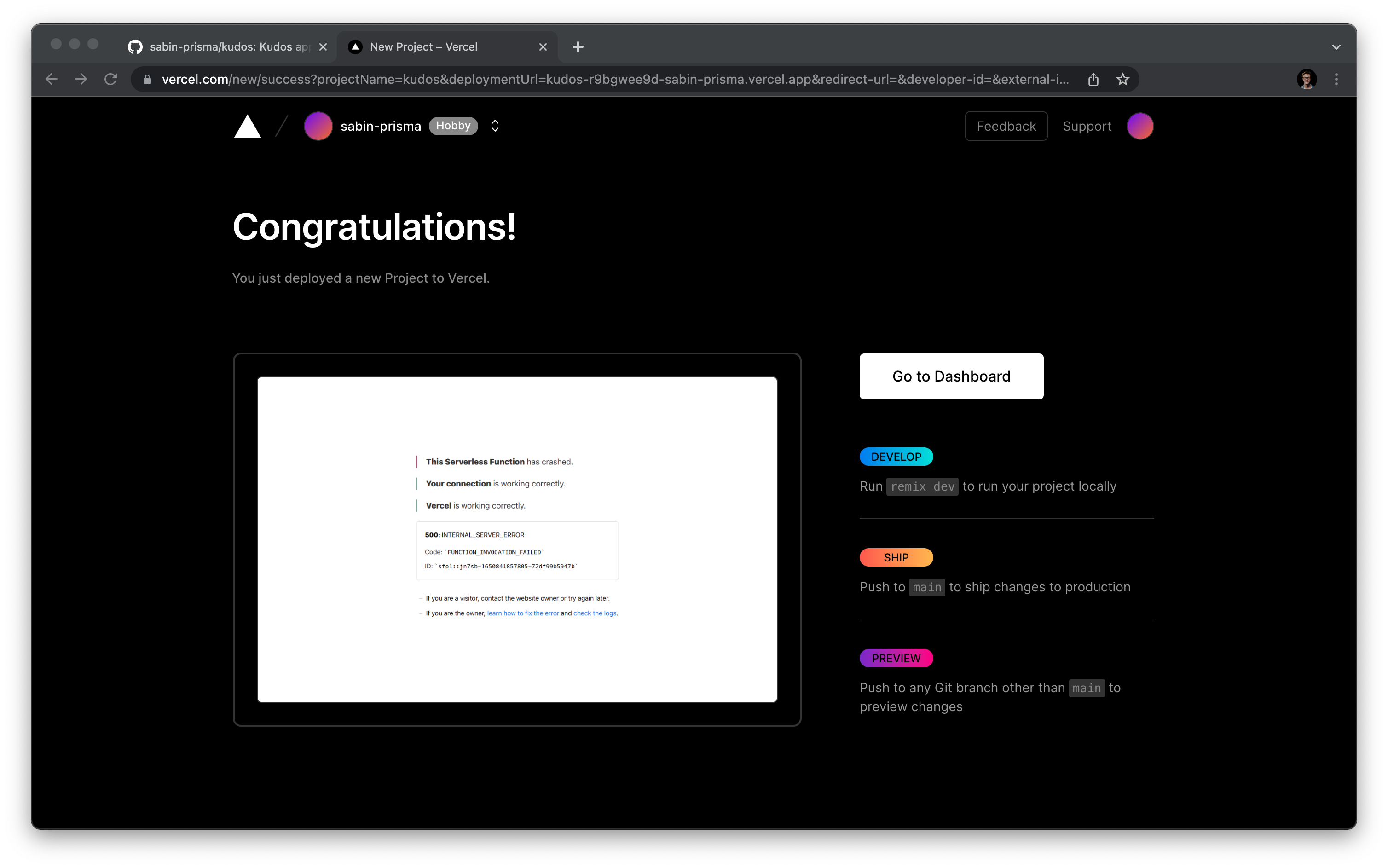The height and width of the screenshot is (868, 1388).
Task: Expand the tab search chevron
Action: 1336,47
